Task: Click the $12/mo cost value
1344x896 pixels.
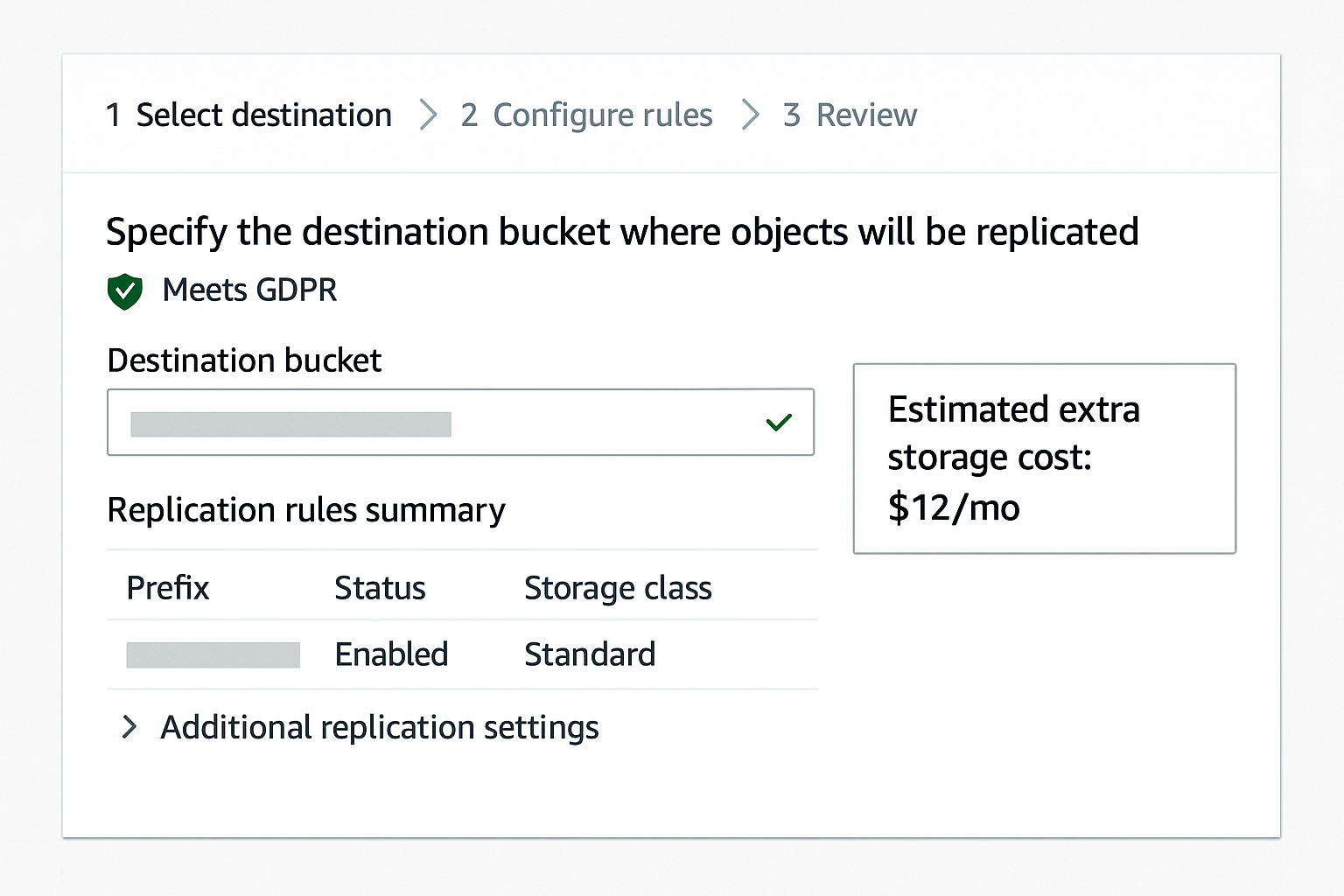Action: (x=954, y=507)
